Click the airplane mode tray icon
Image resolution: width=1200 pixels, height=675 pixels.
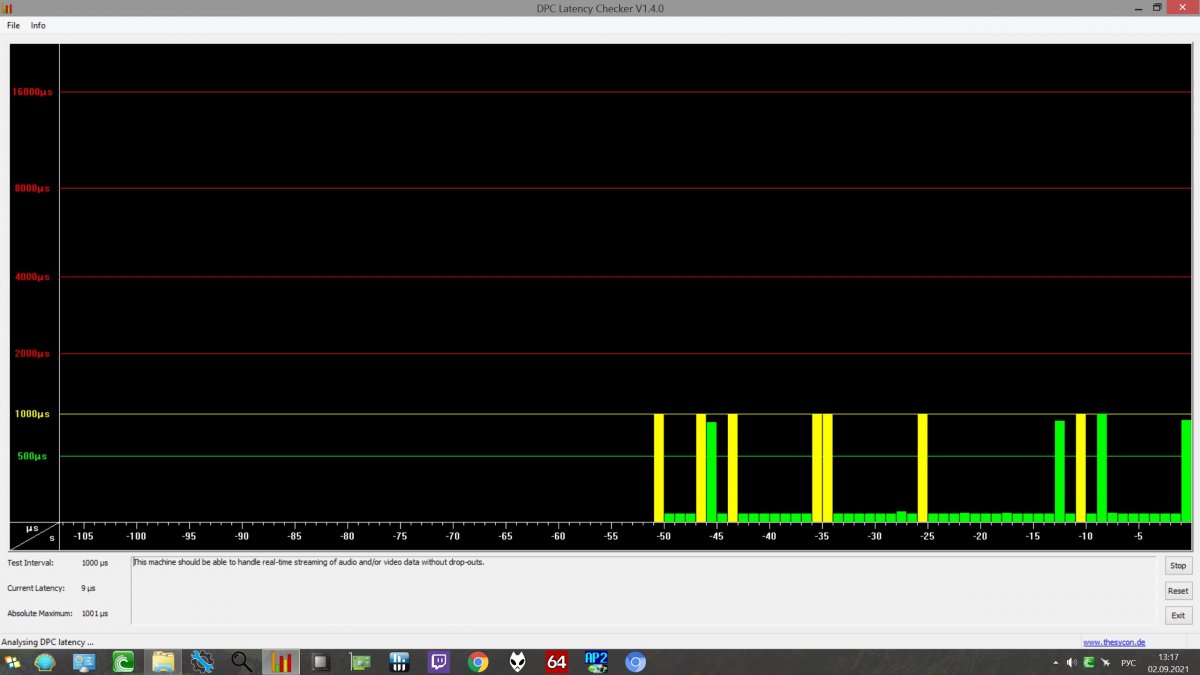pyautogui.click(x=1105, y=663)
